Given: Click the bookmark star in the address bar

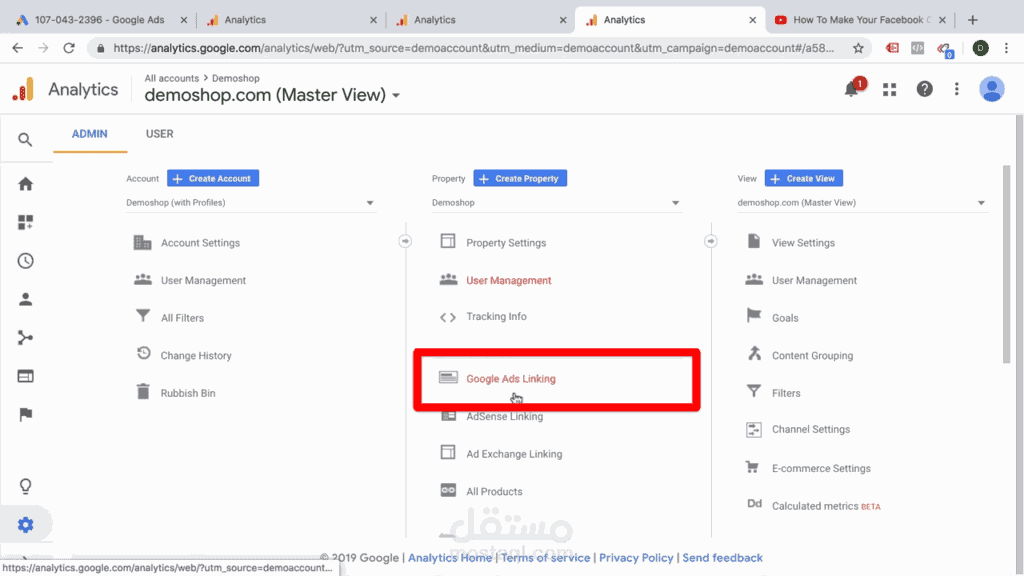Looking at the screenshot, I should [858, 47].
